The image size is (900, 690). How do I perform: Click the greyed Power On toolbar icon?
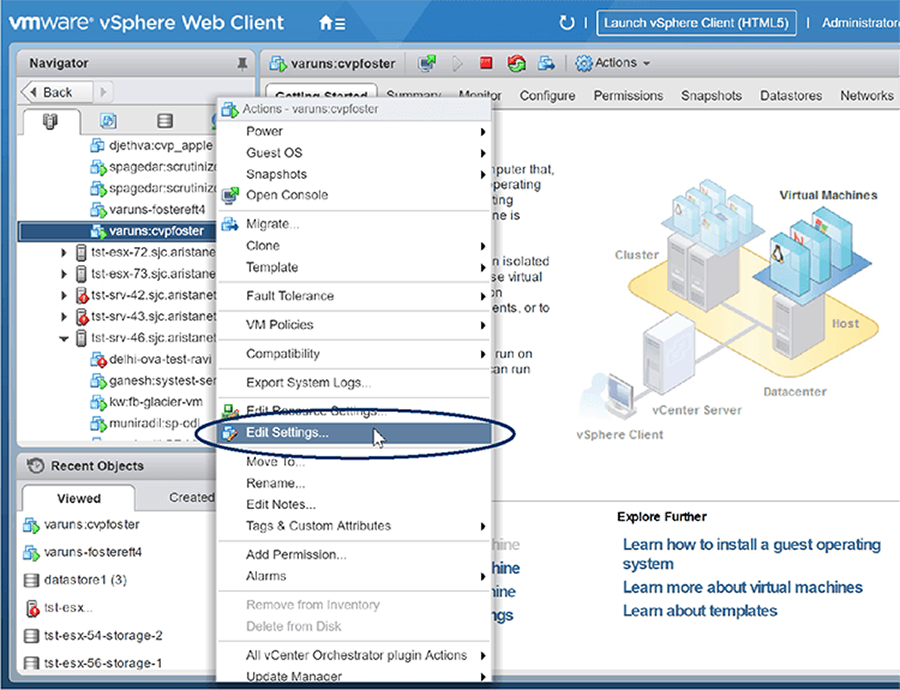pyautogui.click(x=457, y=63)
